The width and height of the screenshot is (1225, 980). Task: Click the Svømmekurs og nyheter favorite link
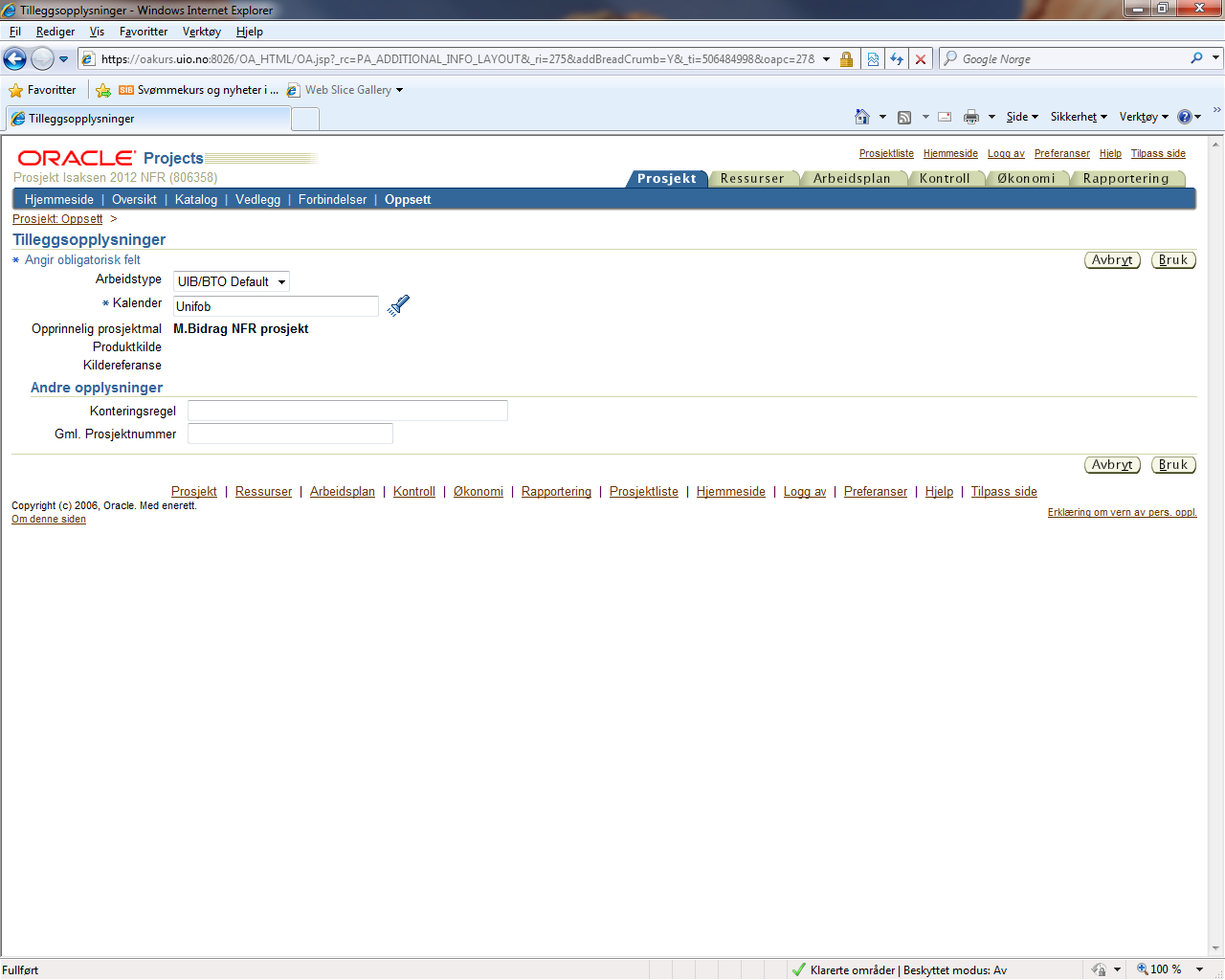(199, 90)
